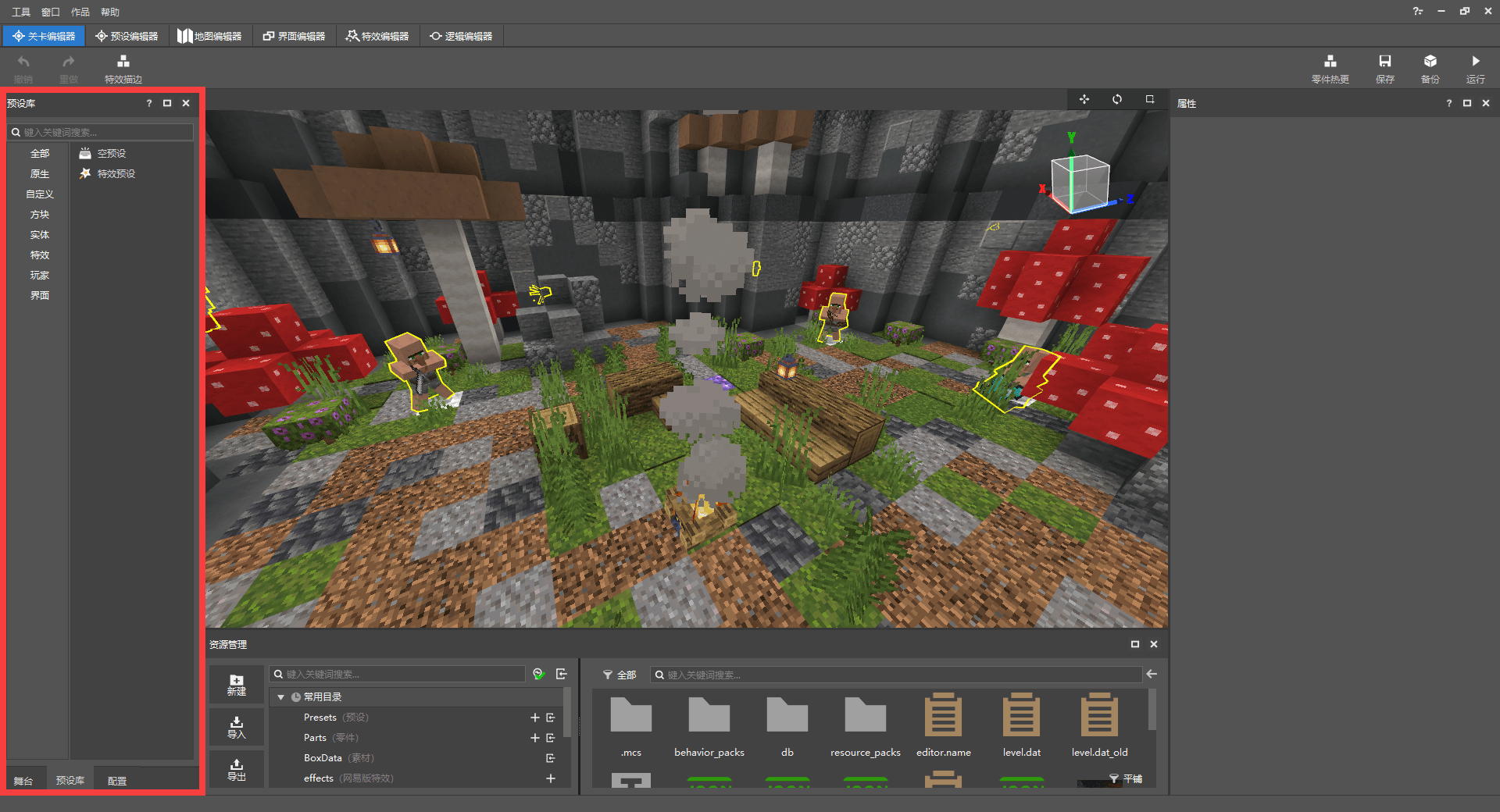The height and width of the screenshot is (812, 1500).
Task: Open the behavior_packs folder
Action: point(709,725)
